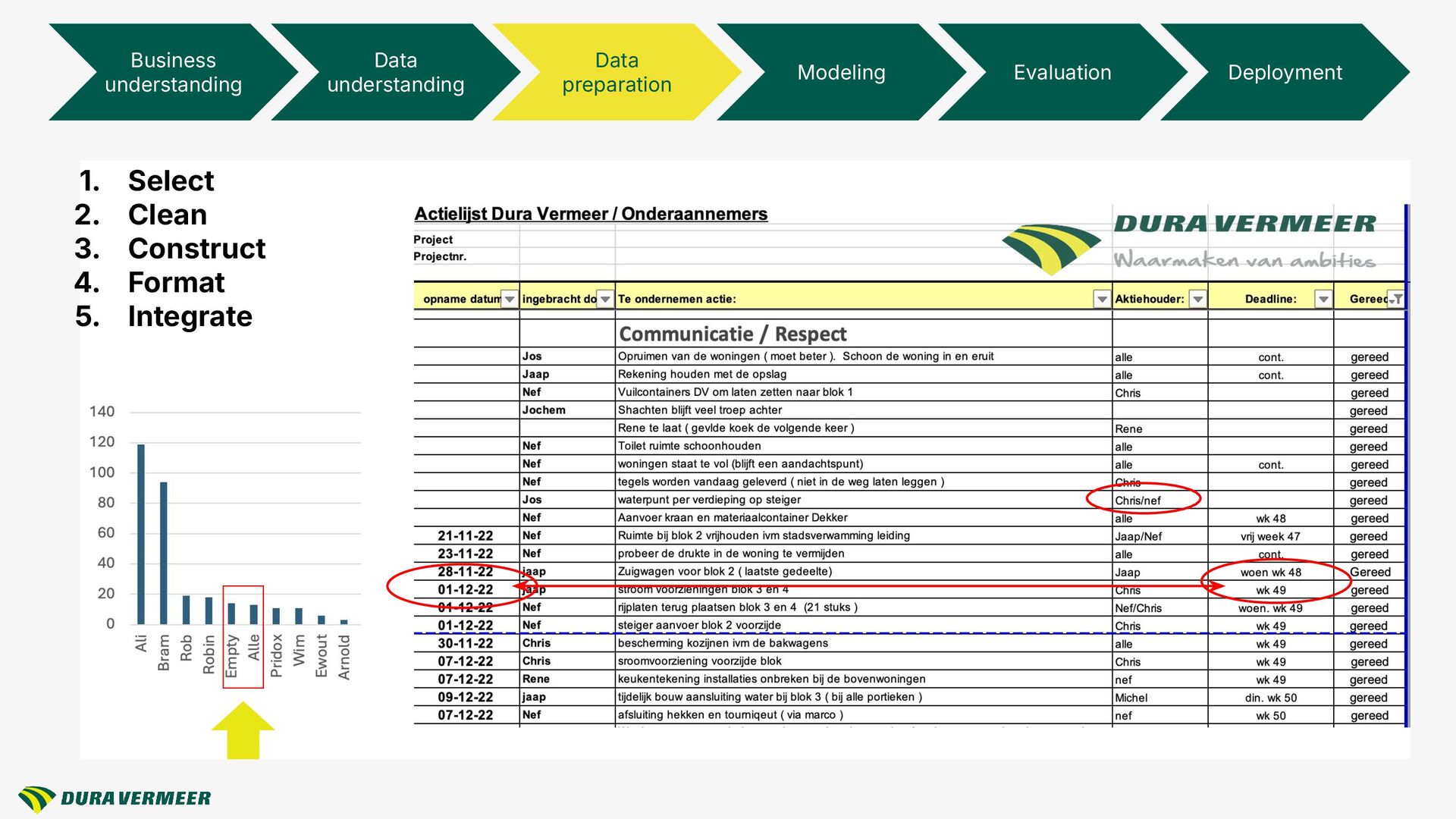Click the 'Clean' list item
Screen dimensions: 1456x819
pos(168,215)
